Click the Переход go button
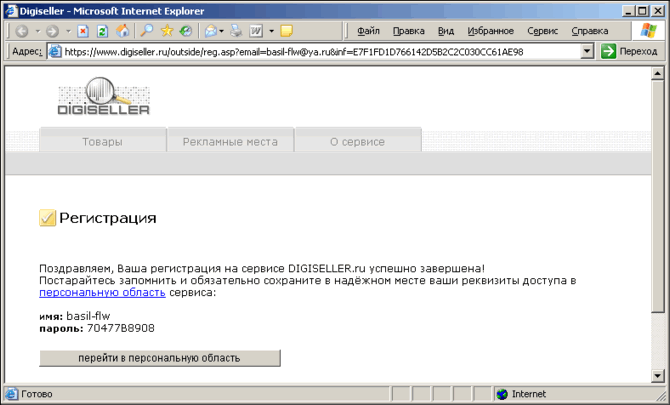Viewport: 670px width, 405px height. 629,51
